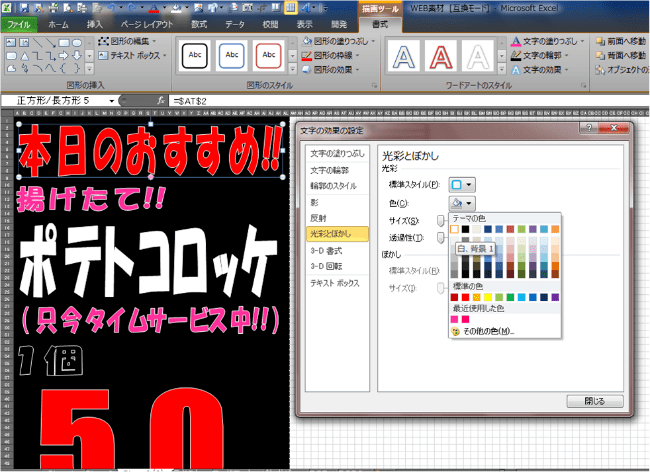This screenshot has width=650, height=472.
Task: Open the テキスト ボックス dropdown
Action: tap(132, 55)
